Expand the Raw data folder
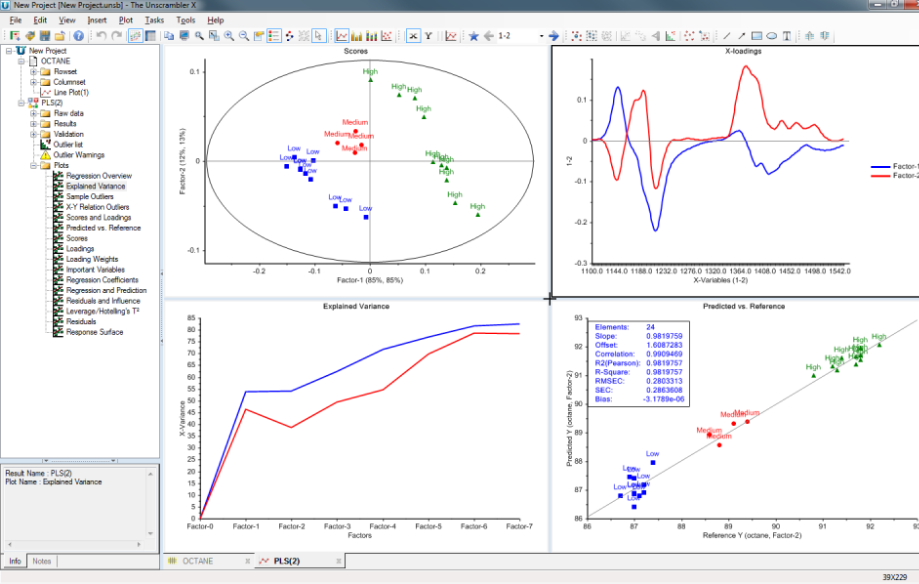919x584 pixels. click(x=34, y=114)
